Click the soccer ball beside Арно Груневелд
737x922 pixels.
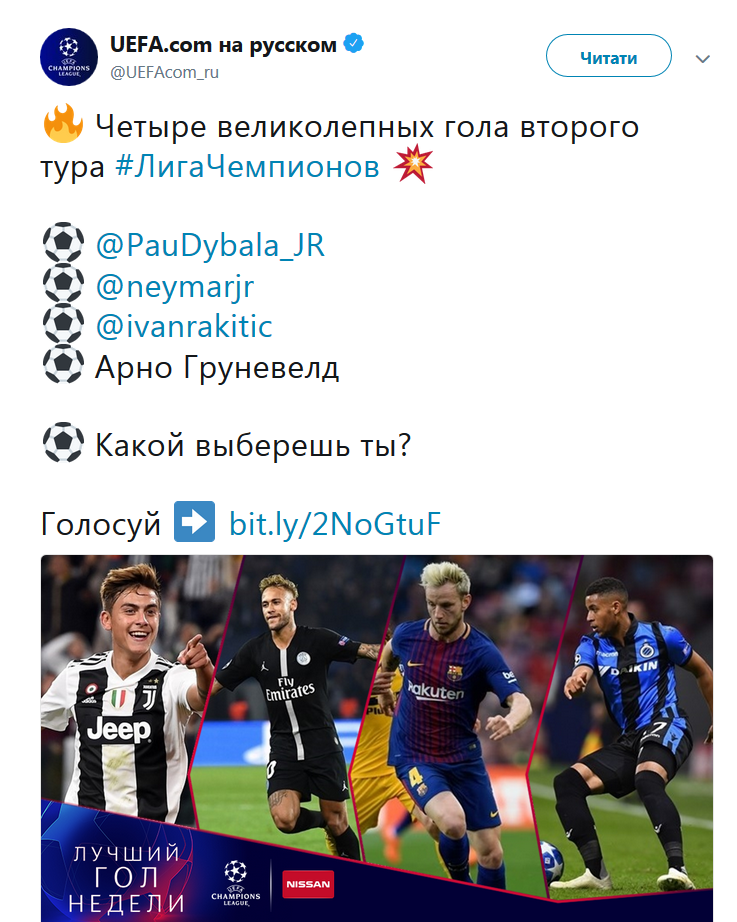[64, 364]
